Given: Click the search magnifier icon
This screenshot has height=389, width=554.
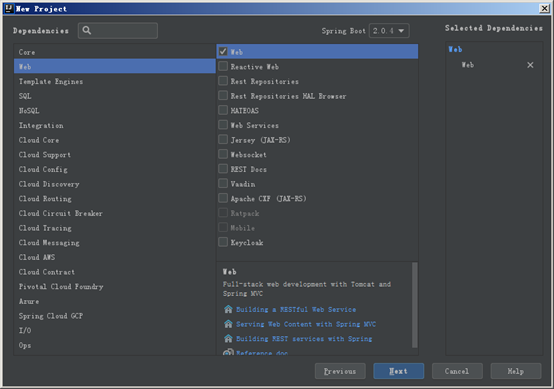Looking at the screenshot, I should [x=87, y=30].
